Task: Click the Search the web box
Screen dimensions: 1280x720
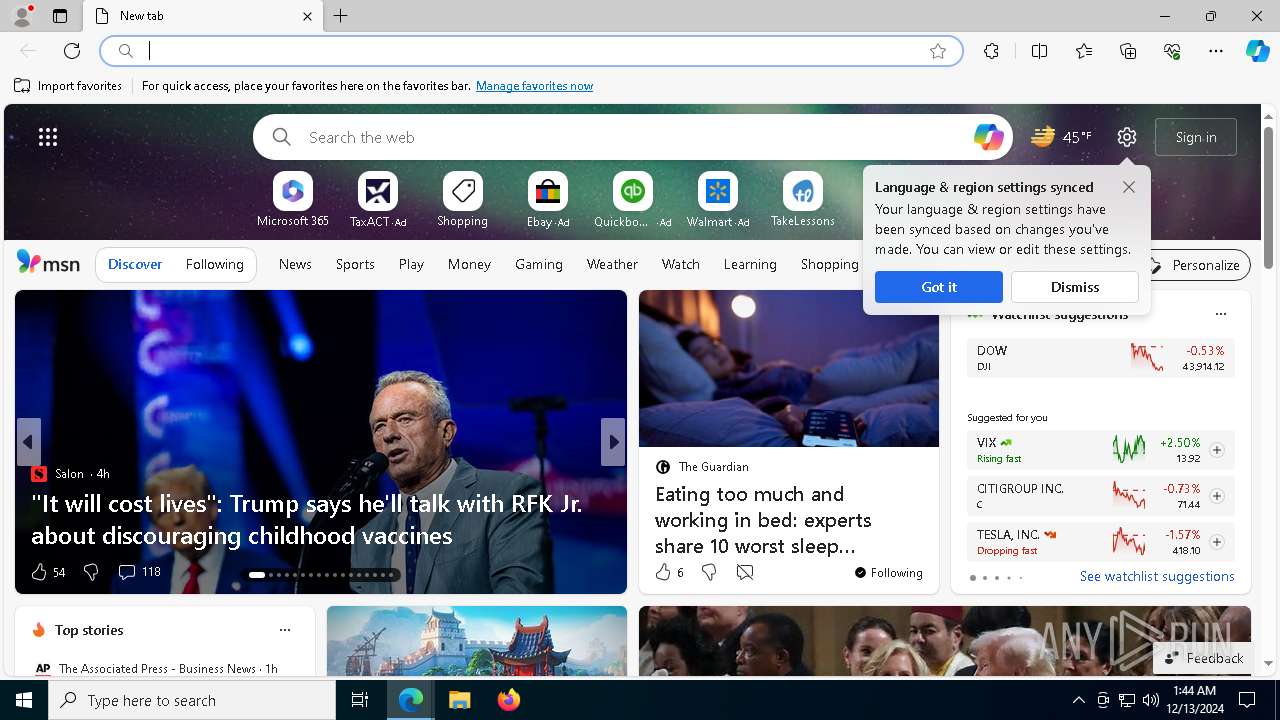Action: click(632, 137)
